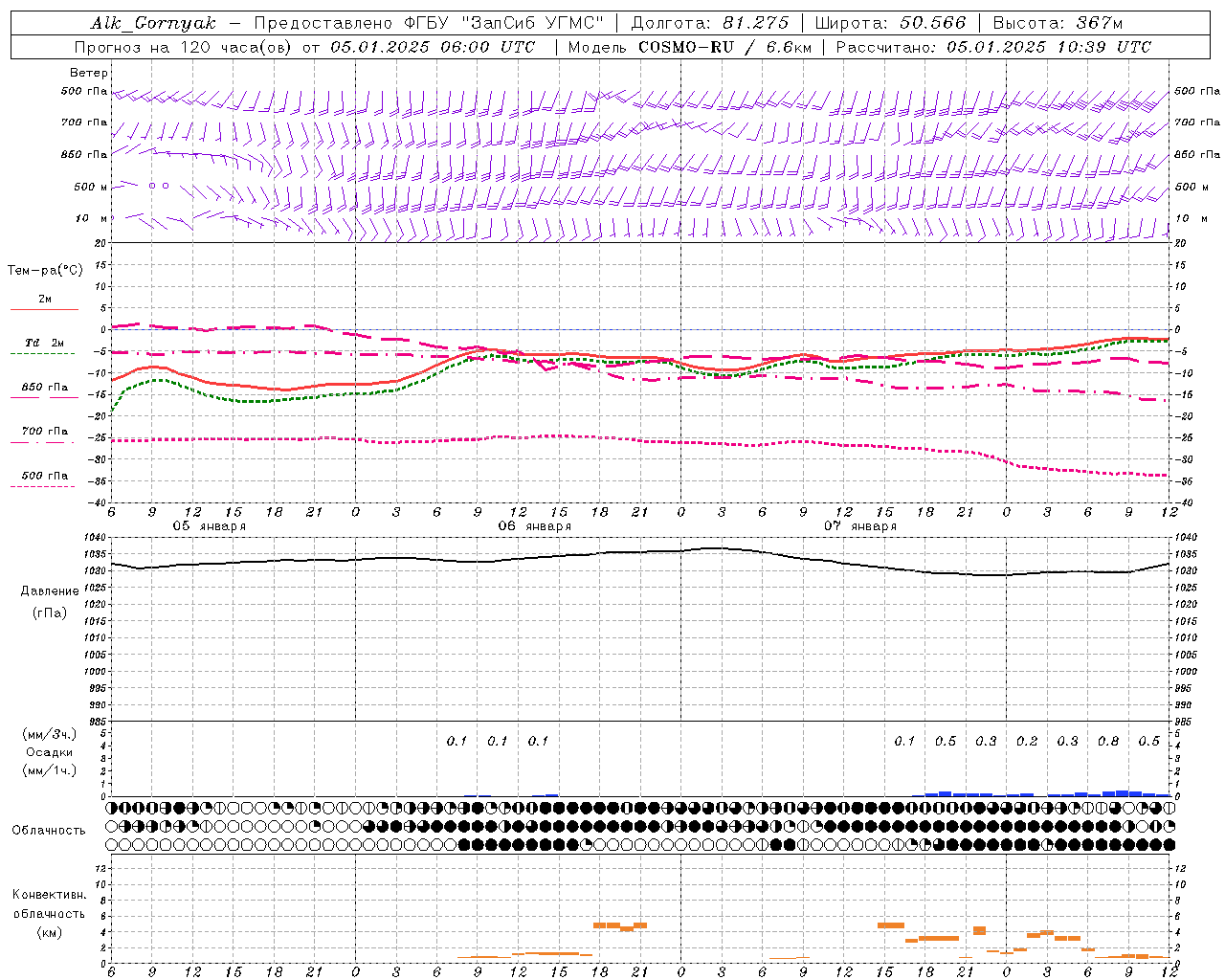Viewport: 1225px width, 980px height.
Task: Click the 2м temperature legend entry
Action: (45, 300)
